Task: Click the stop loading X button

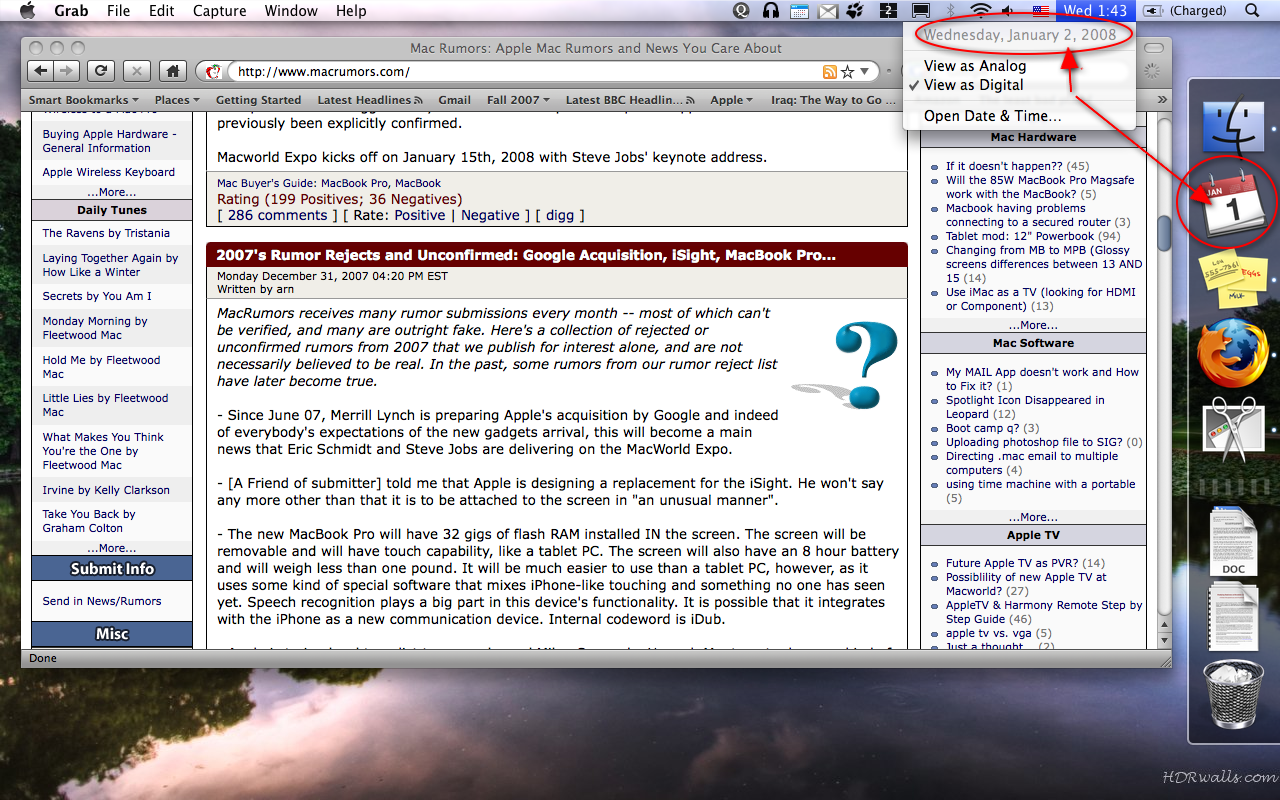Action: tap(137, 71)
